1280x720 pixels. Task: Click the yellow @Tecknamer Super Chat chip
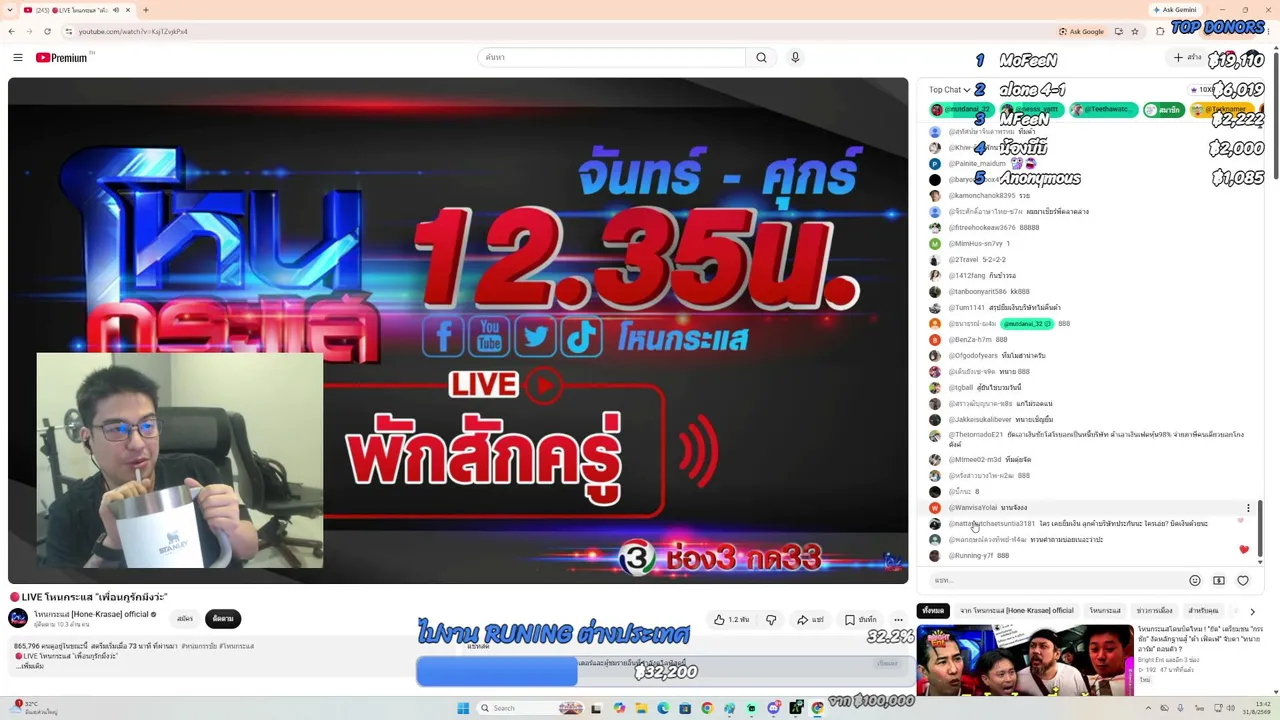[x=1222, y=110]
